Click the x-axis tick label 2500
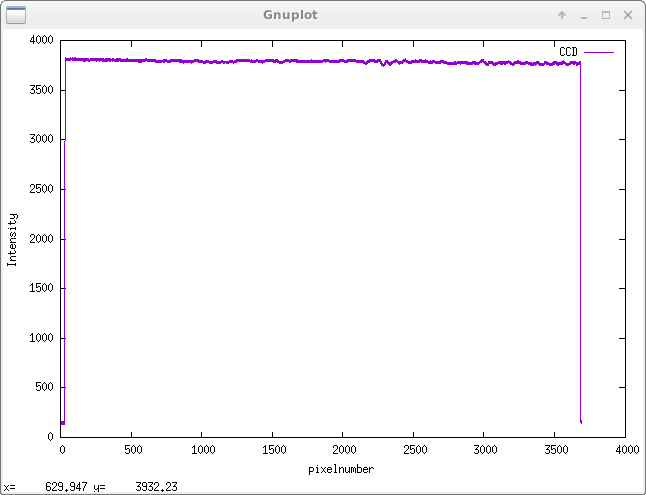 pos(415,450)
